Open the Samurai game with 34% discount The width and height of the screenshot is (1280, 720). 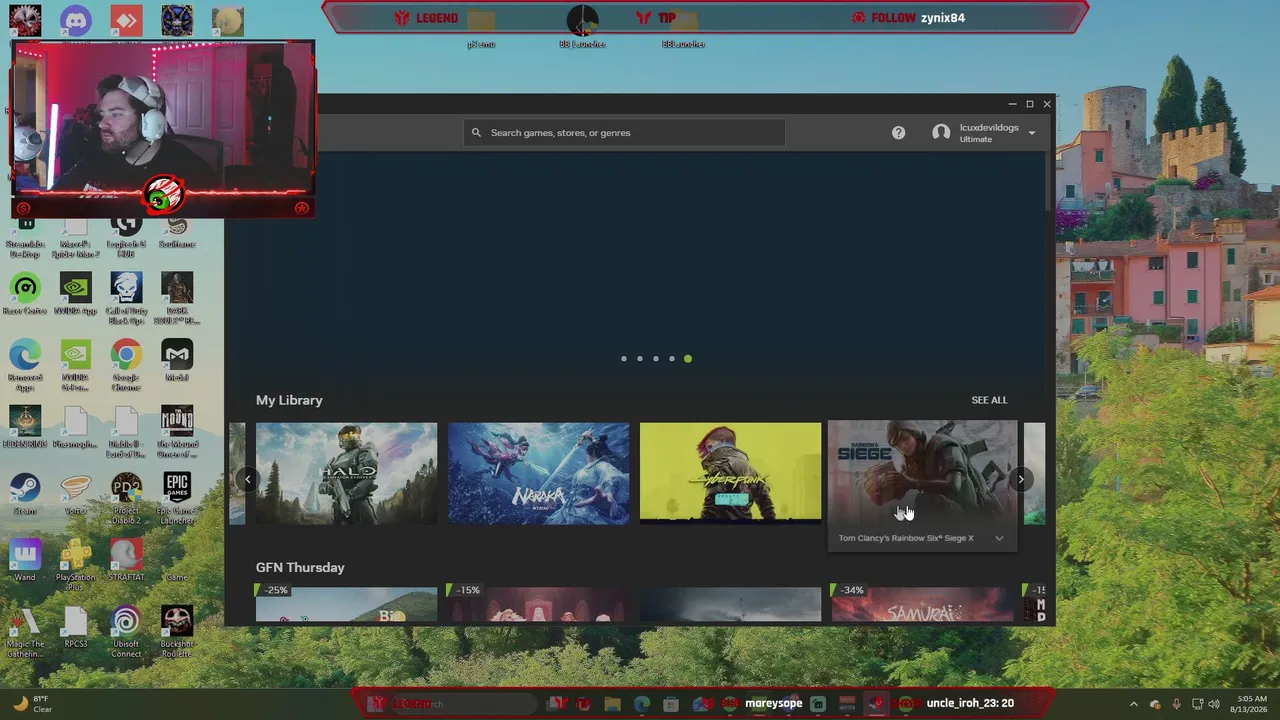pyautogui.click(x=922, y=603)
